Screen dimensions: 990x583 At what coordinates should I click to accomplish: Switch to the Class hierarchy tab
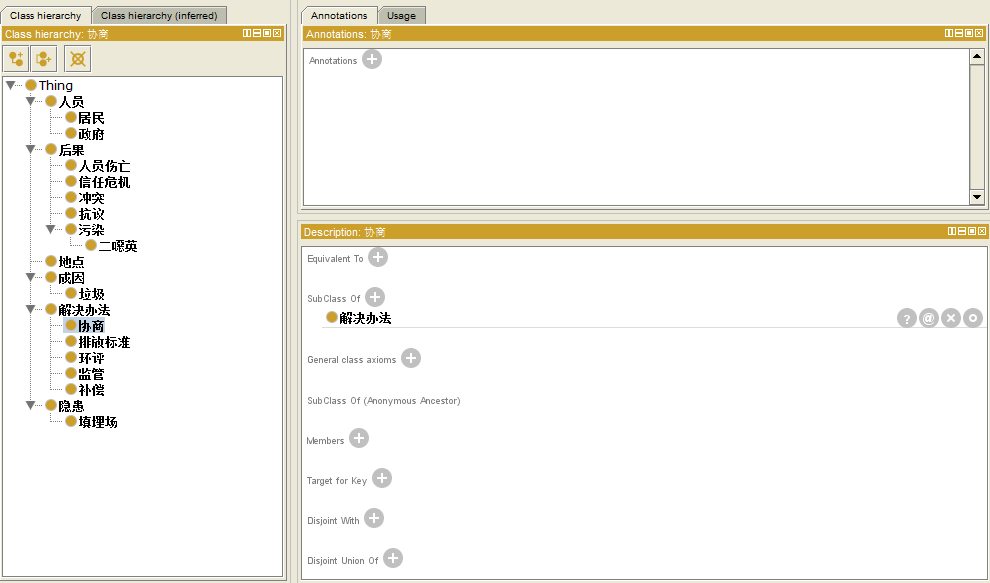pos(45,15)
